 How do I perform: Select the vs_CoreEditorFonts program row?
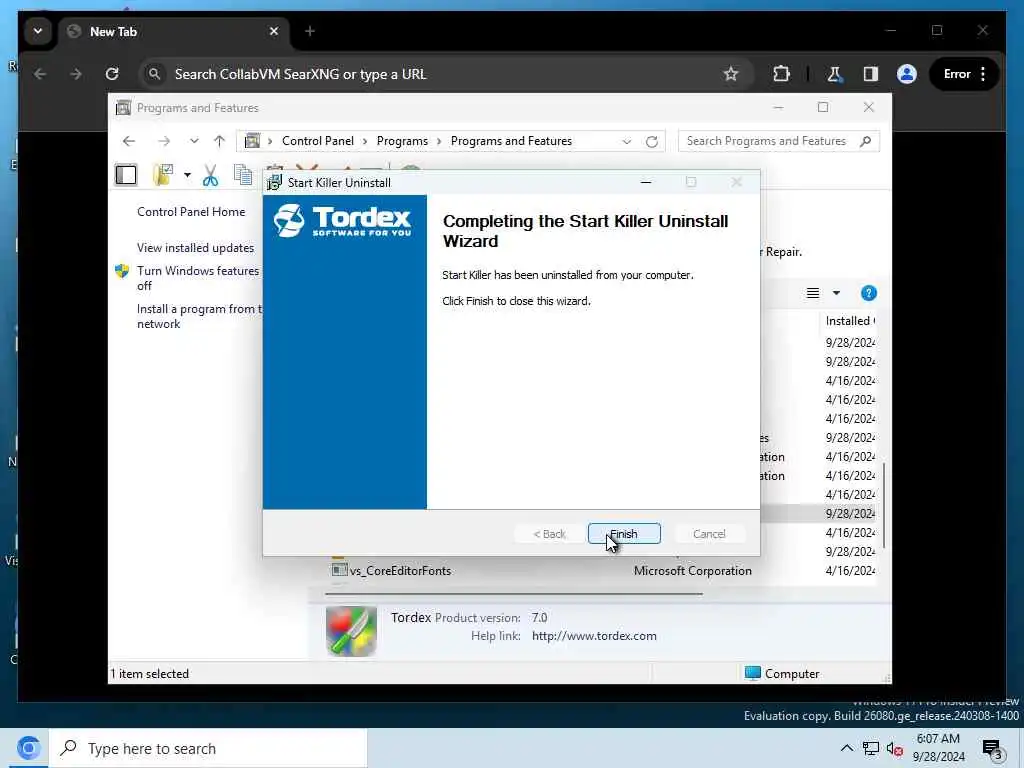pyautogui.click(x=601, y=571)
